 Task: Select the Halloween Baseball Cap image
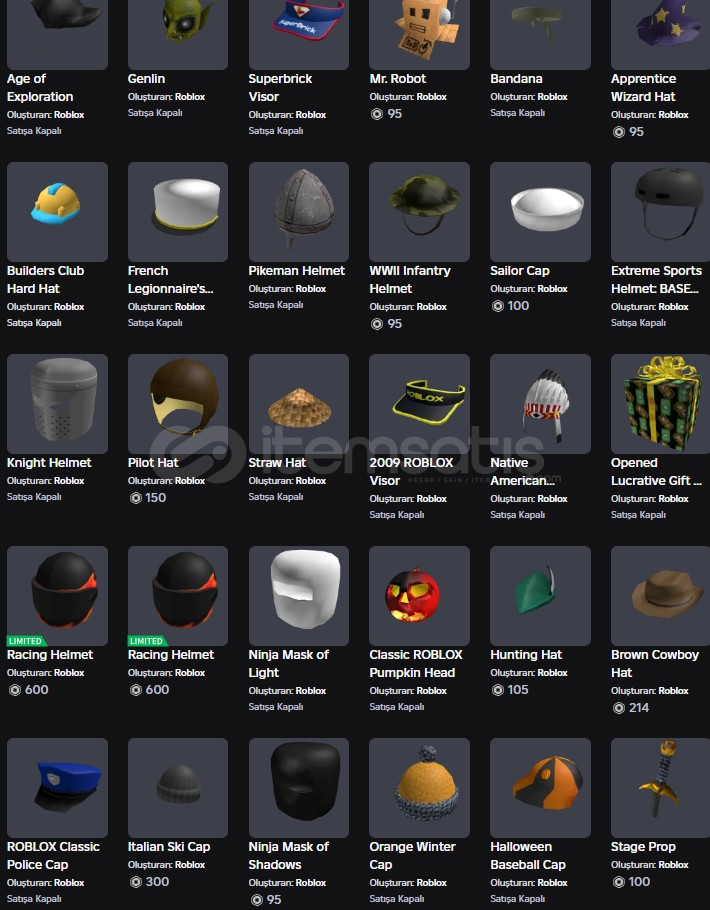(540, 788)
